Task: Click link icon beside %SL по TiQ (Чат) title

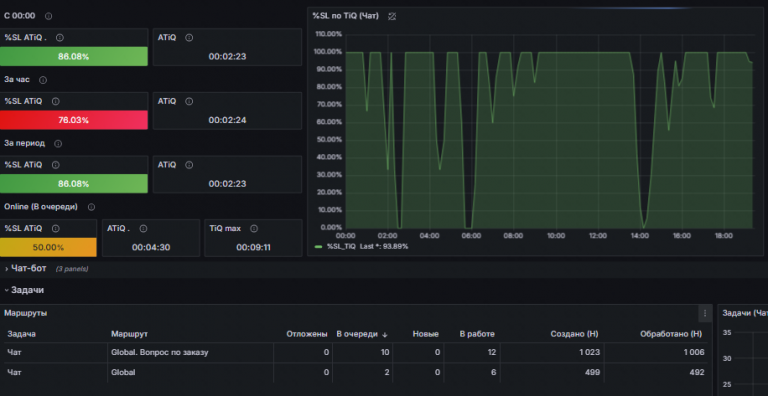Action: pyautogui.click(x=392, y=16)
